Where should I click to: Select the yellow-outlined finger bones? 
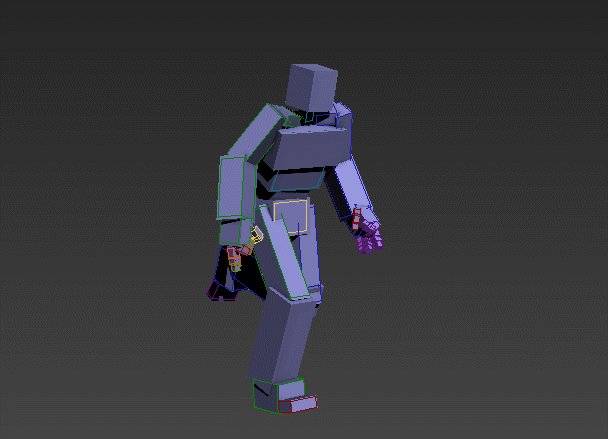point(256,235)
